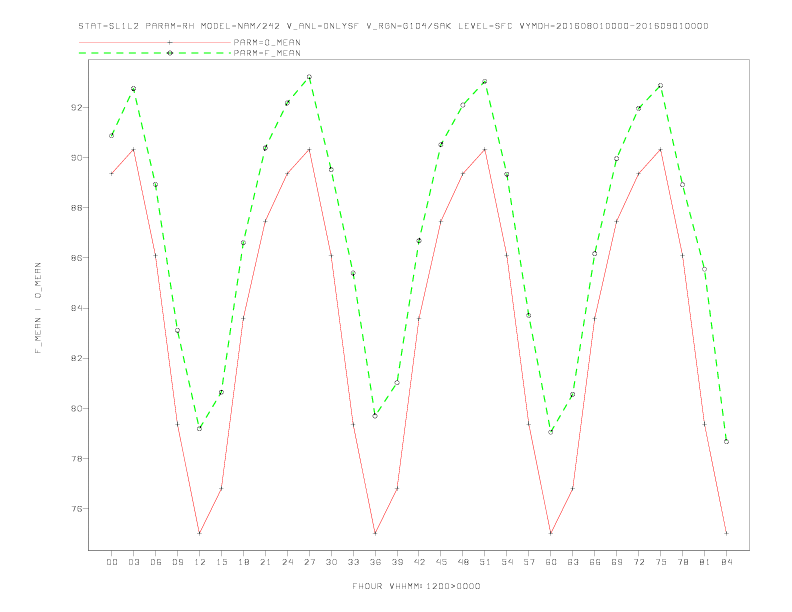Click the PARM=F_MEAN legend label
Screen dimensions: 792x612
pos(267,53)
